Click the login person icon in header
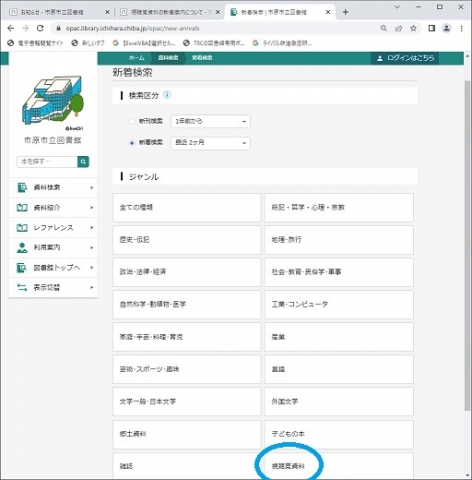 tap(379, 58)
